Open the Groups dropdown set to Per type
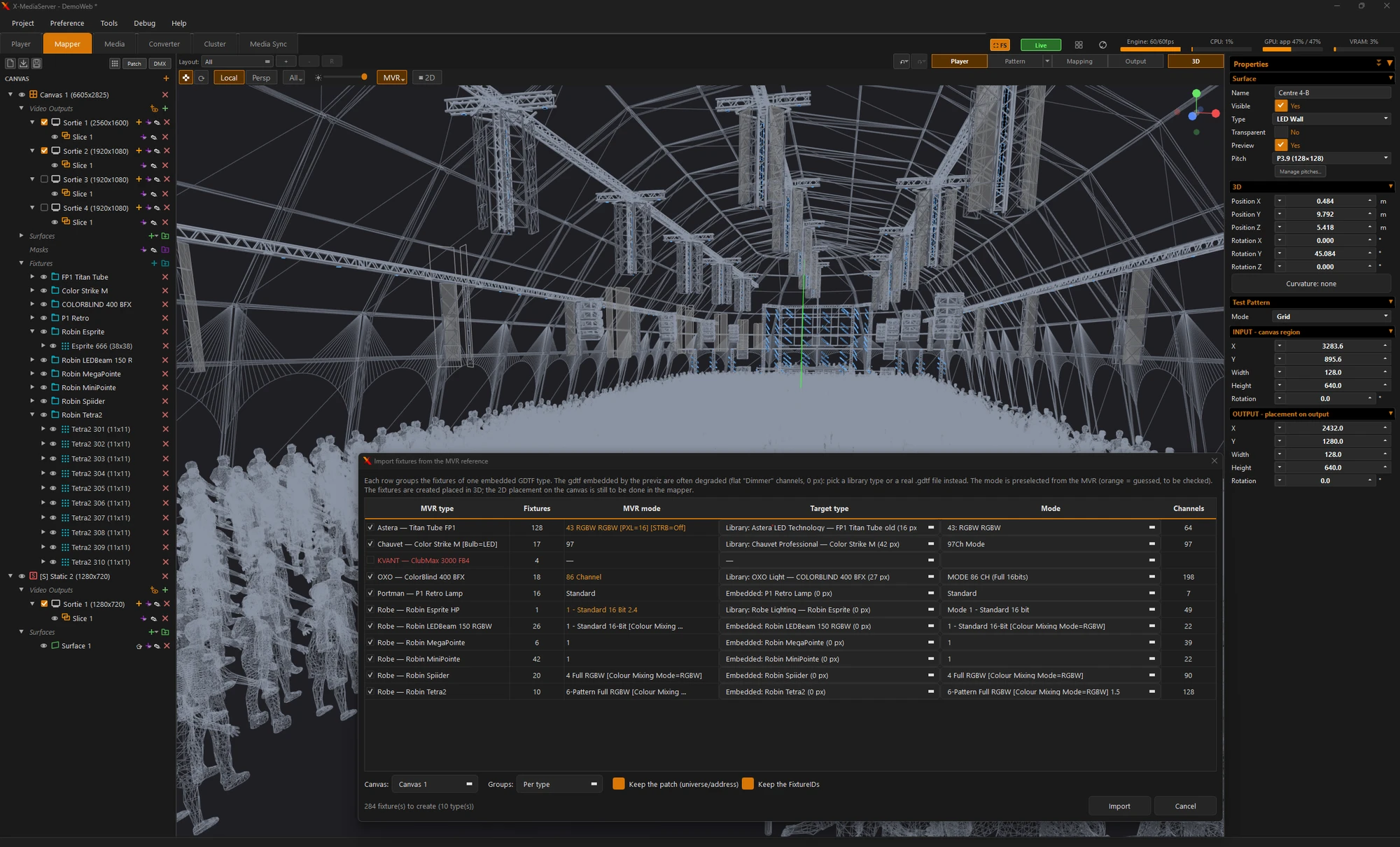The width and height of the screenshot is (1400, 847). pos(560,784)
